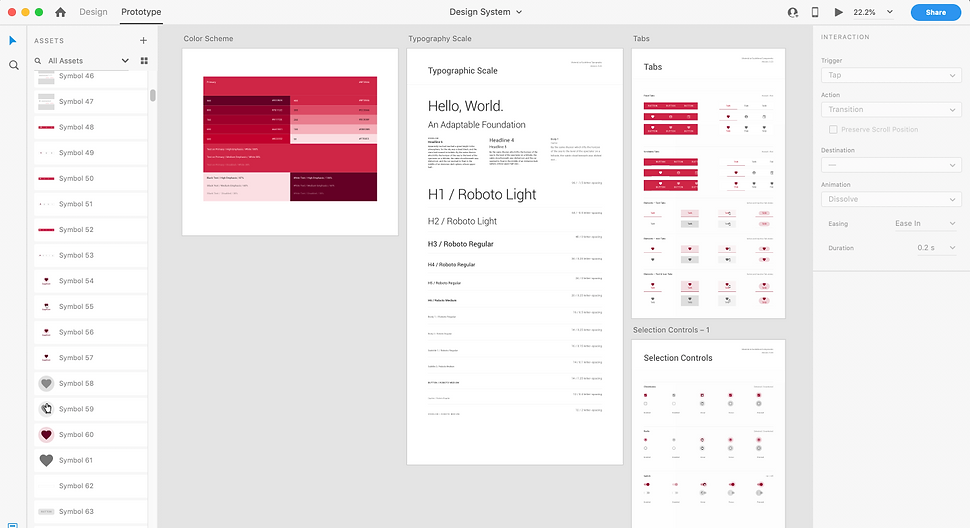Select Symbol 52 red line thumbnail
Viewport: 970px width, 528px height.
tap(46, 230)
